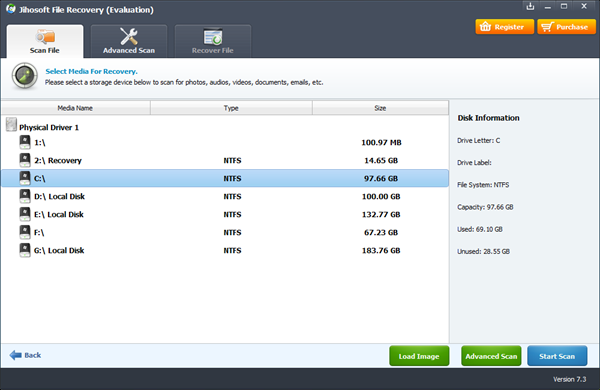Click the Capacity: 97.66 GB text
Viewport: 600px width, 390px height.
click(485, 207)
